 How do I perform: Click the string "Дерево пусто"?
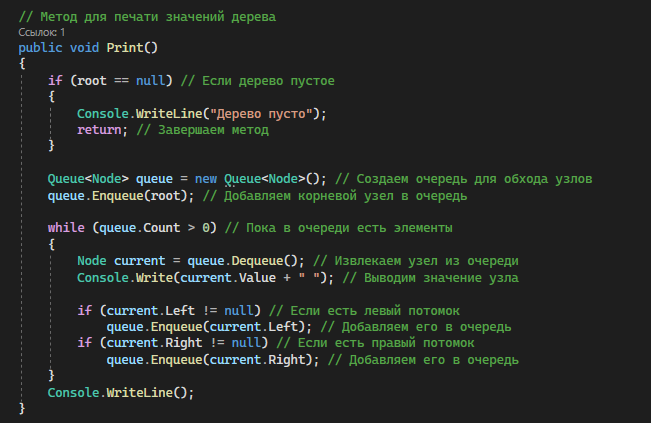[x=264, y=113]
